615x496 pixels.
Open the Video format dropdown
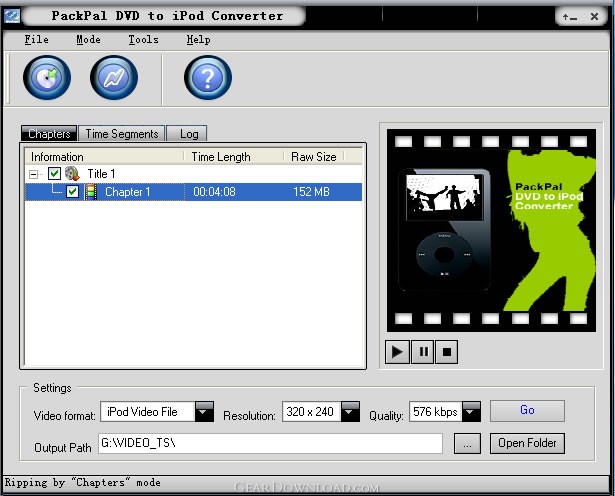204,412
